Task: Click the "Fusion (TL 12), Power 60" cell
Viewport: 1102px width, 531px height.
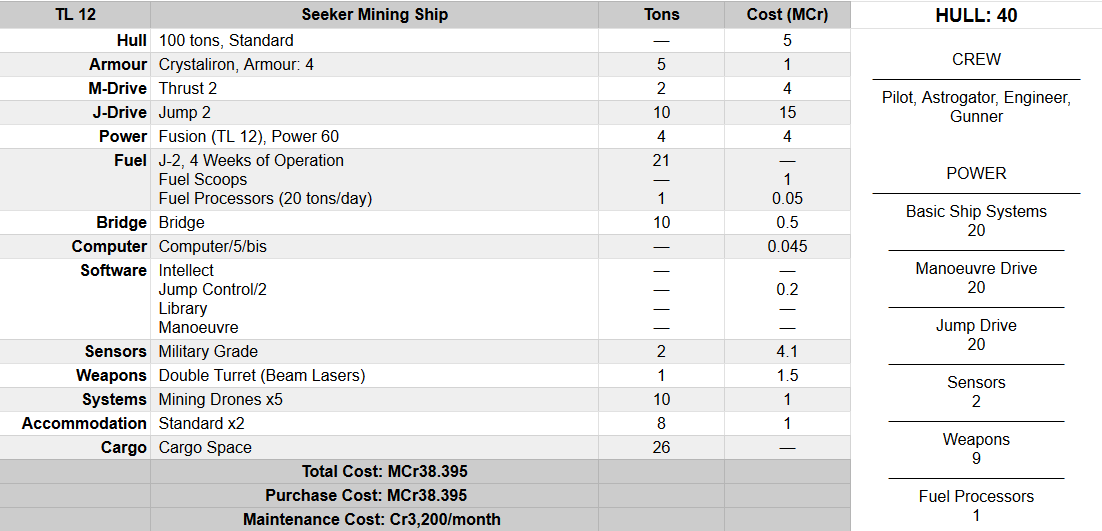Action: point(255,136)
